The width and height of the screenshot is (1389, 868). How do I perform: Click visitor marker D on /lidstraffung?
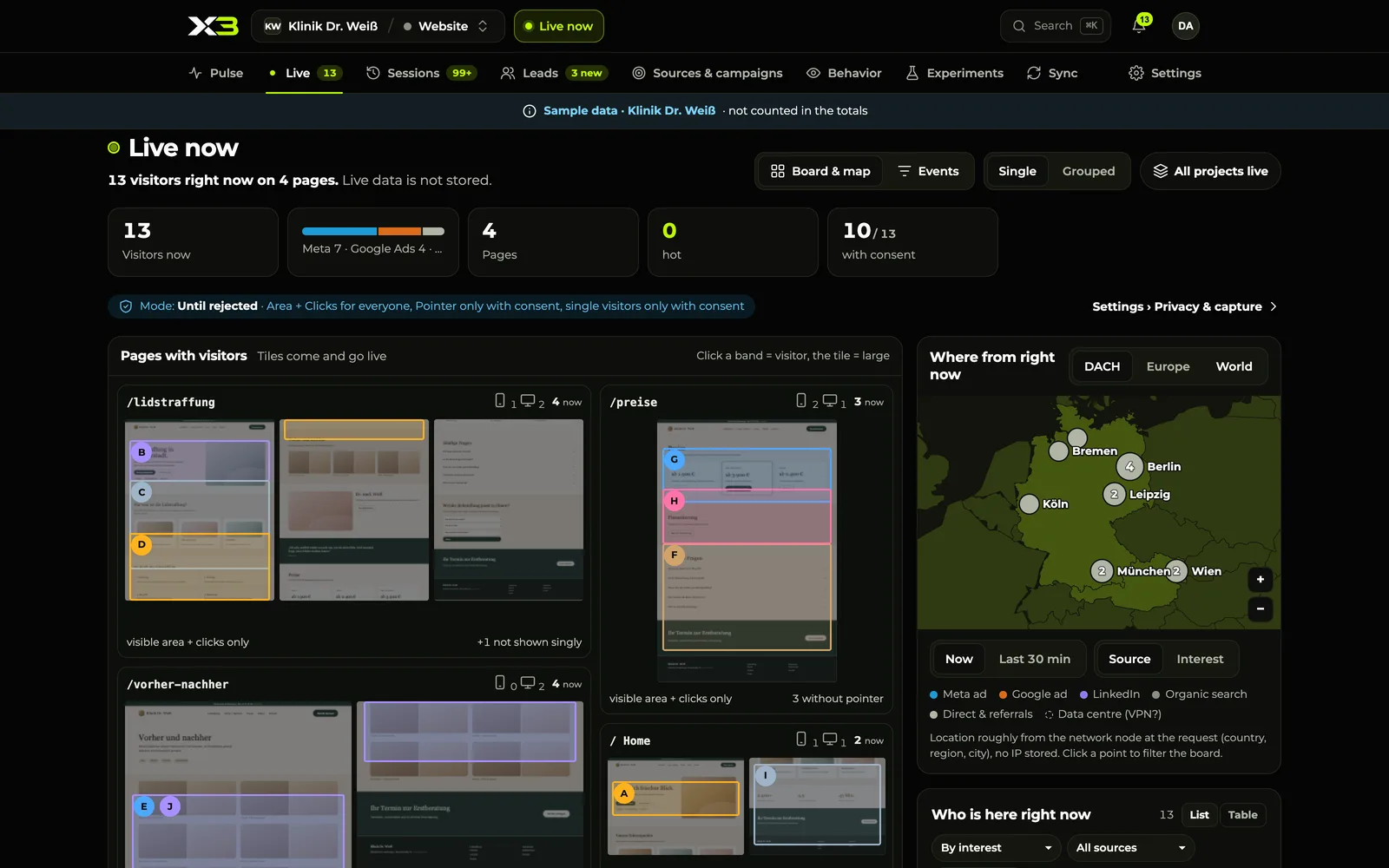point(142,544)
